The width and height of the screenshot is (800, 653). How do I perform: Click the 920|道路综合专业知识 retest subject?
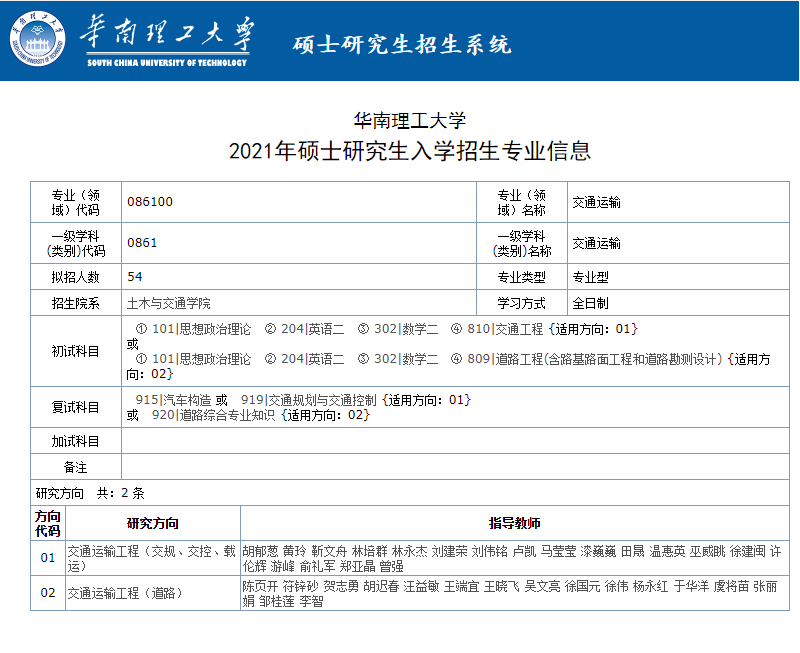(213, 415)
